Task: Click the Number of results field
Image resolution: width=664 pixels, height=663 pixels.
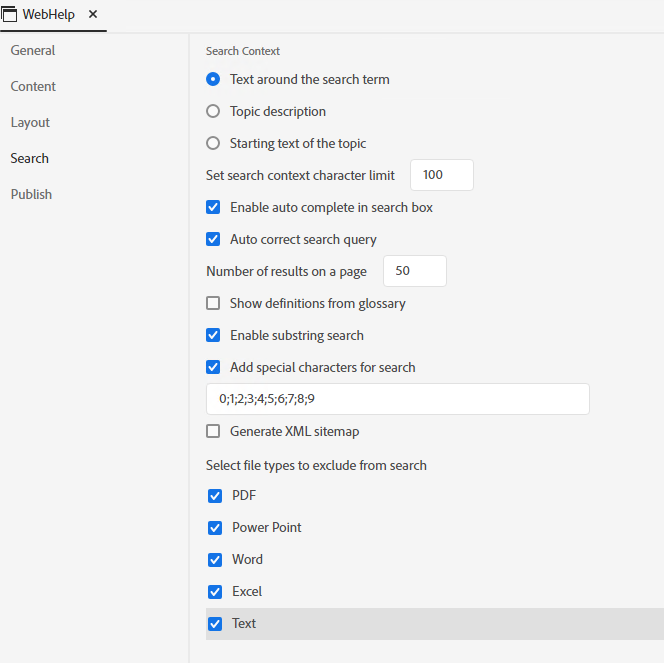Action: (x=414, y=271)
